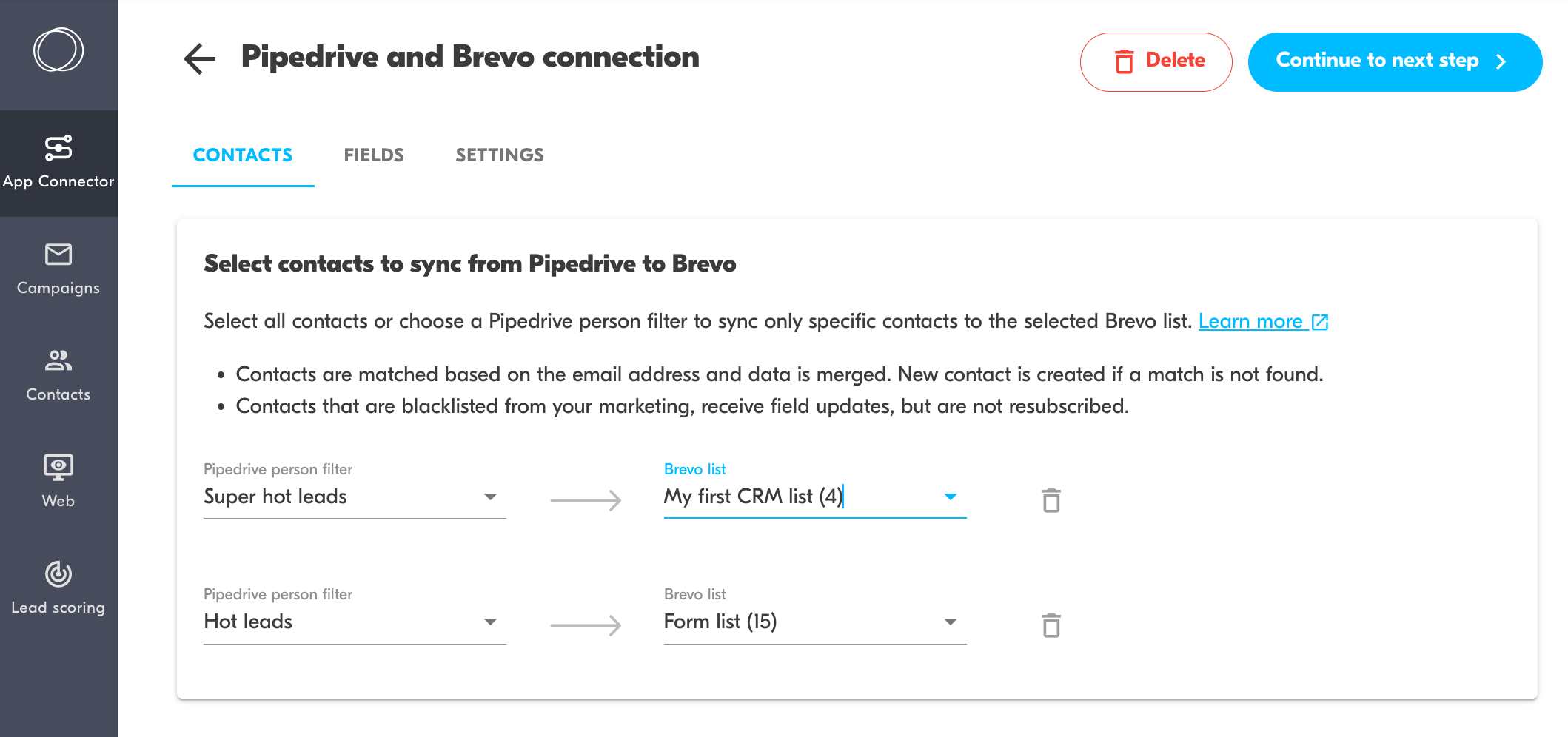Click the Pipedrive and Brevo connection title
The height and width of the screenshot is (737, 1568).
click(470, 57)
